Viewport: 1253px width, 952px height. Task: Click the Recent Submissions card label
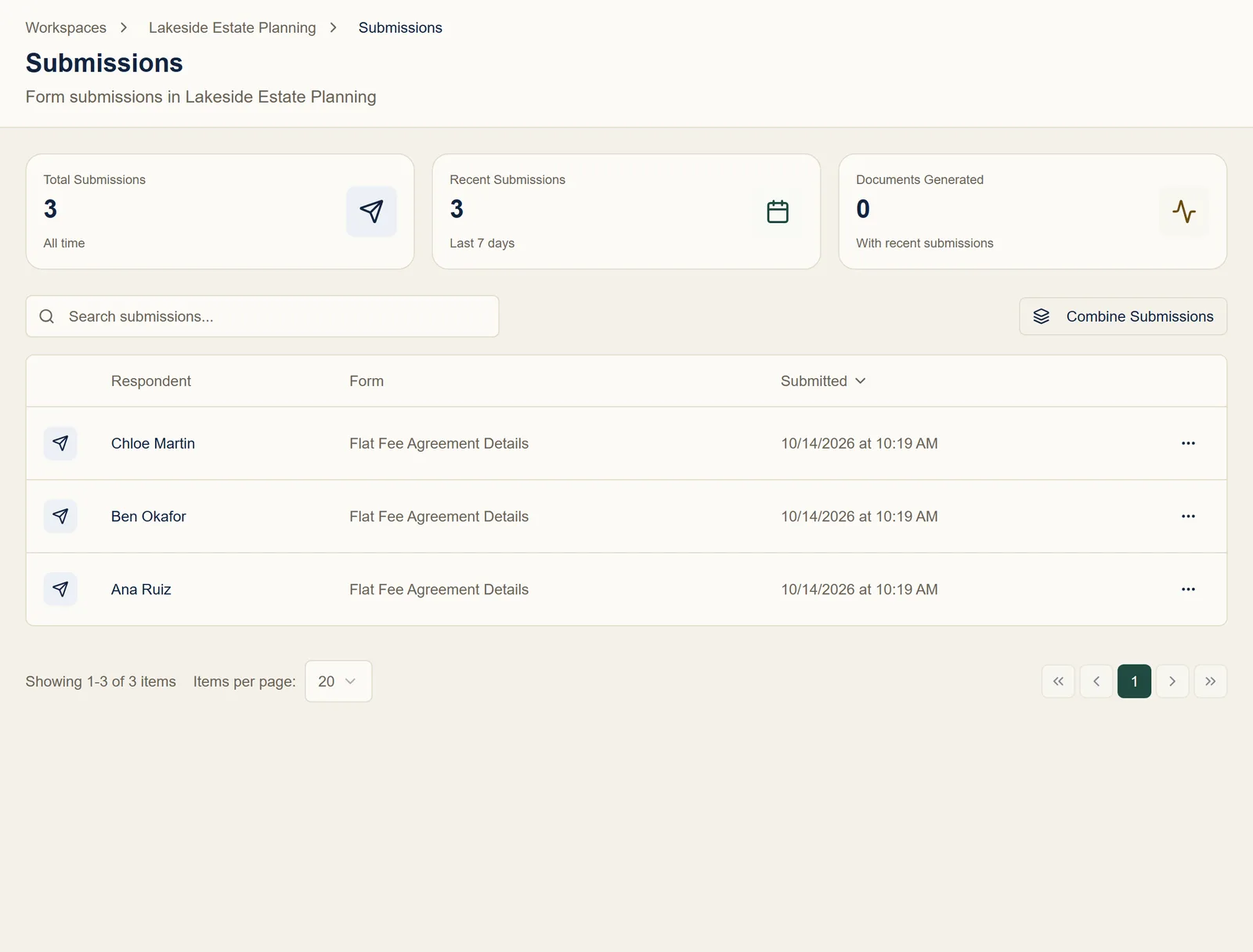[507, 179]
